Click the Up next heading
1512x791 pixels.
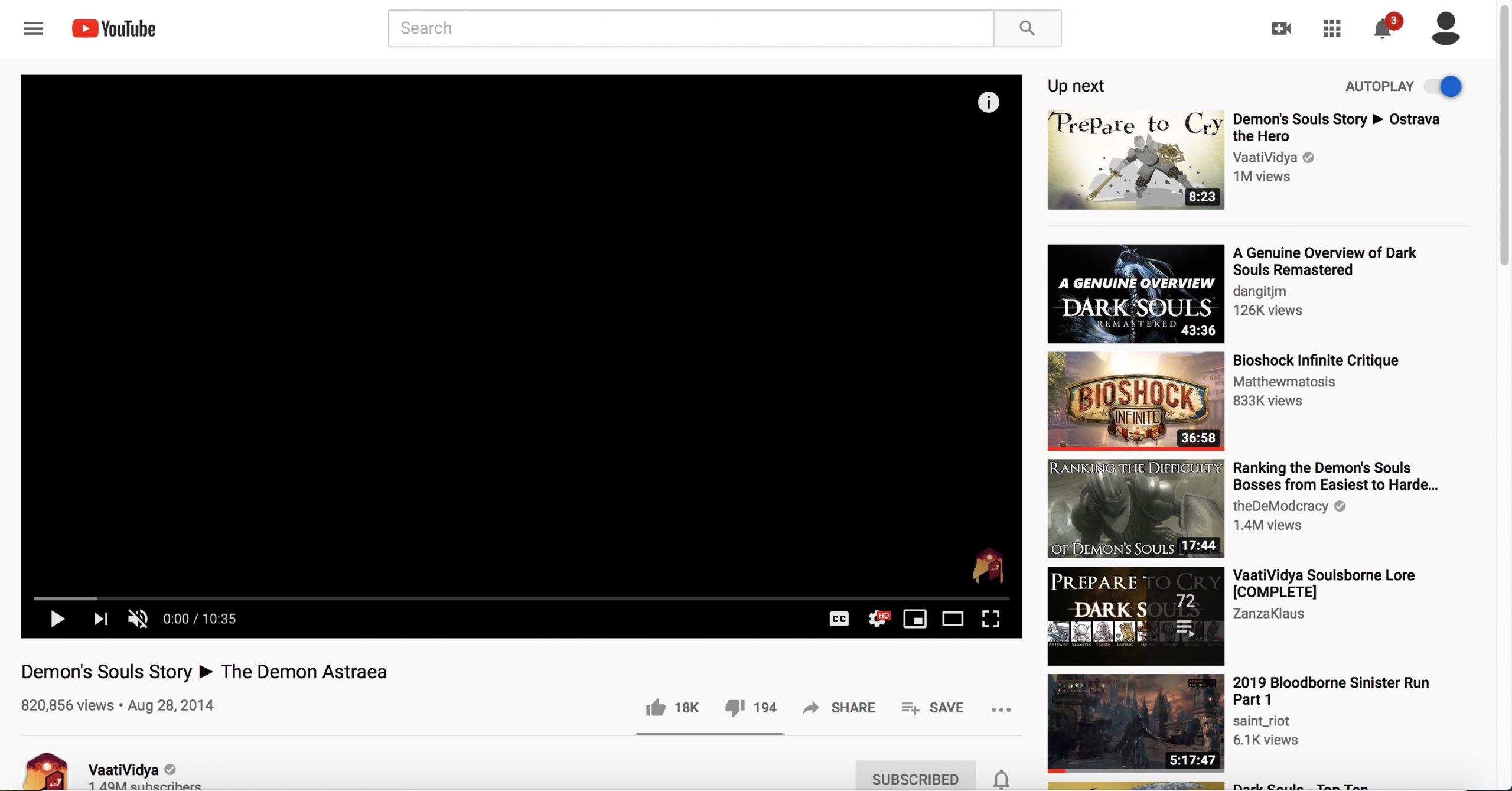click(x=1075, y=86)
